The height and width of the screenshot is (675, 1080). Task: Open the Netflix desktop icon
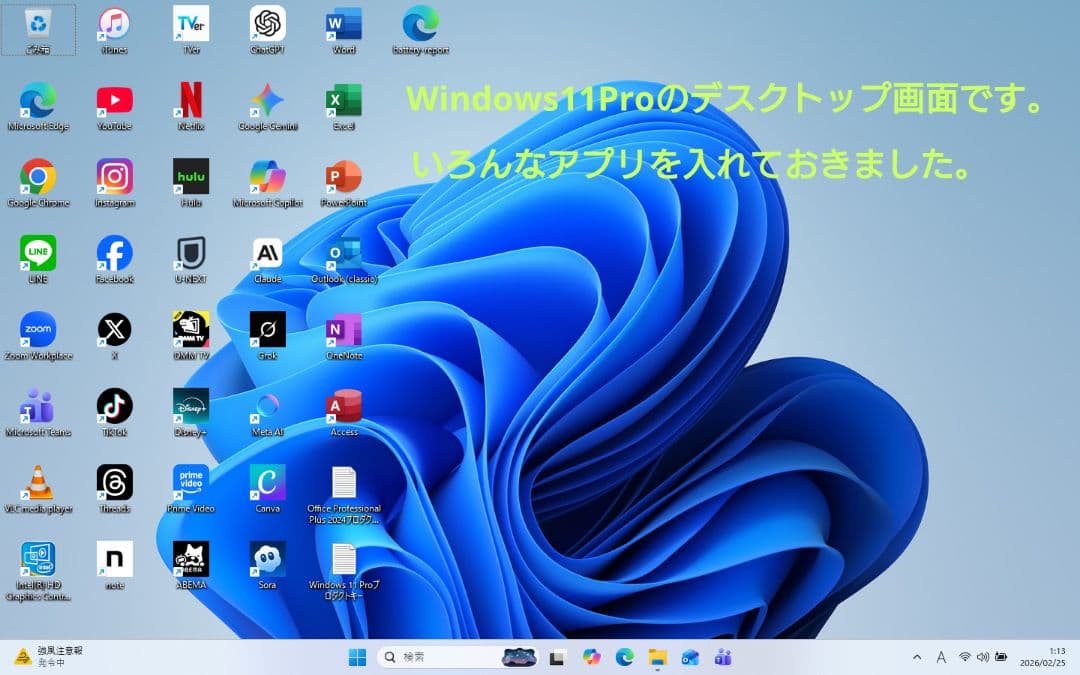tap(191, 106)
